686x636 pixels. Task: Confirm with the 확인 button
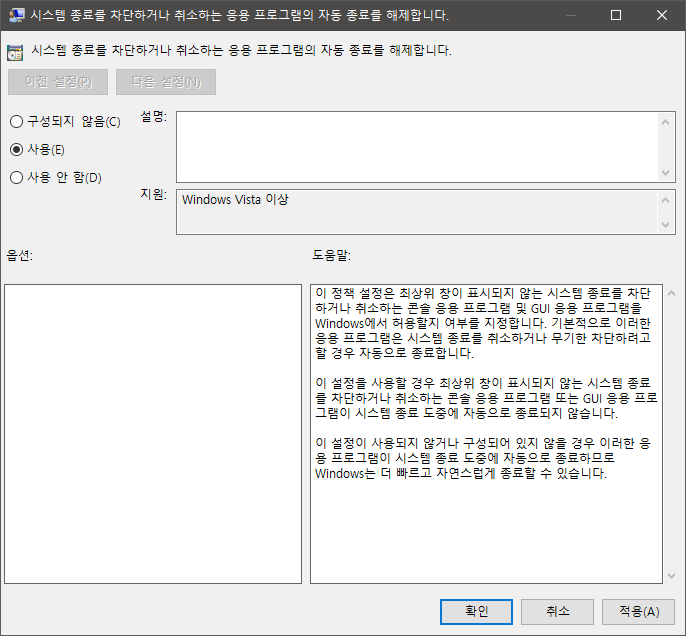476,612
